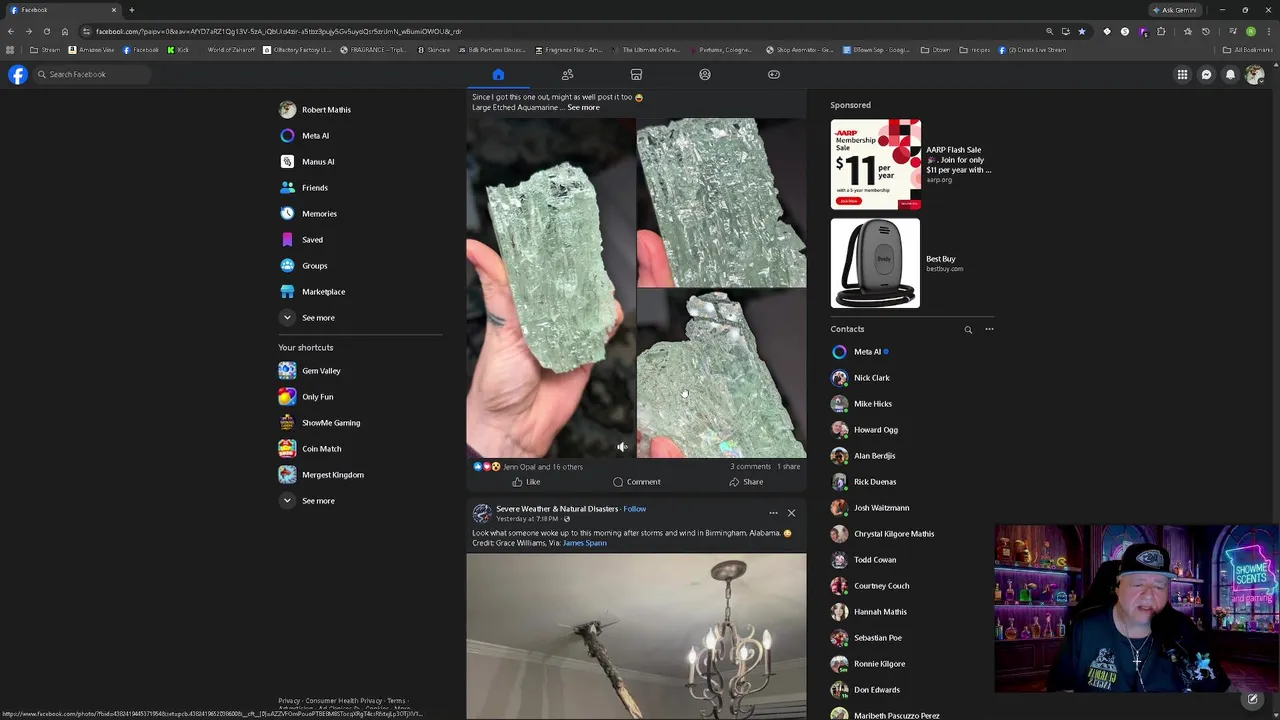Open the new message compose icon

(x=1252, y=699)
